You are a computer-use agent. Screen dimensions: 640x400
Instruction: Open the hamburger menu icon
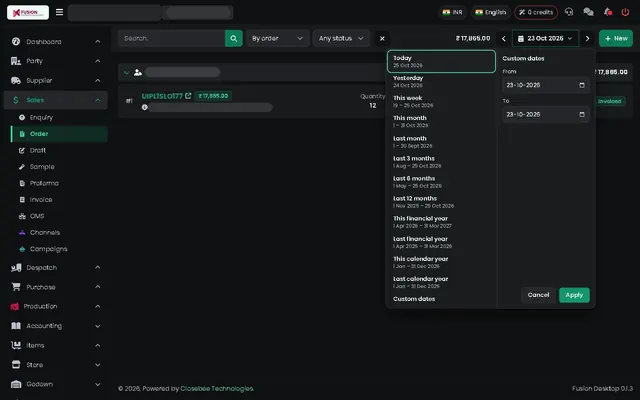[x=60, y=12]
